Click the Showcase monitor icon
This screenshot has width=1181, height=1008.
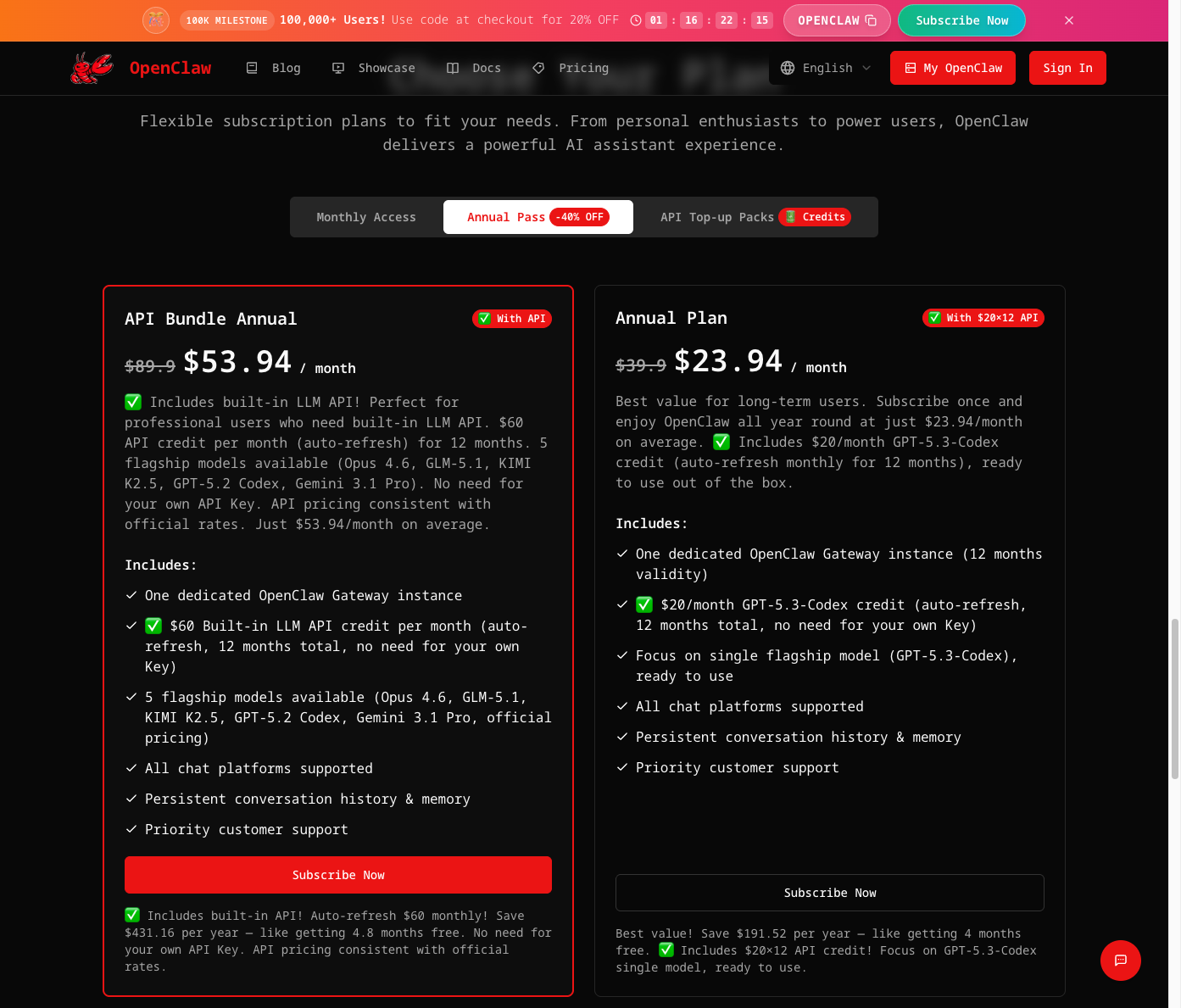click(x=338, y=68)
